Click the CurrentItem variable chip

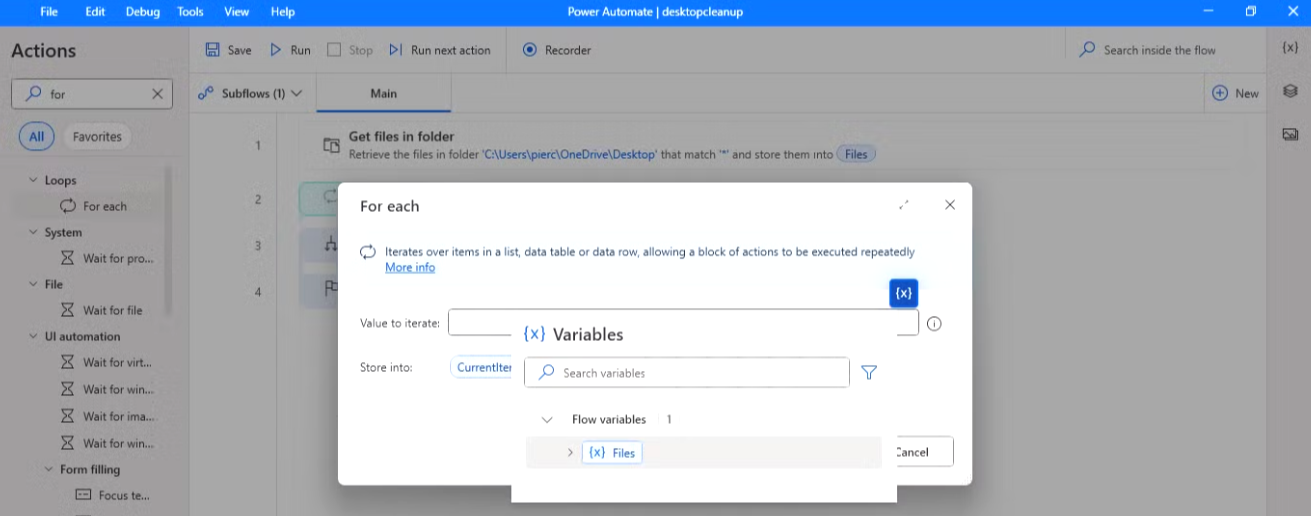coord(483,367)
